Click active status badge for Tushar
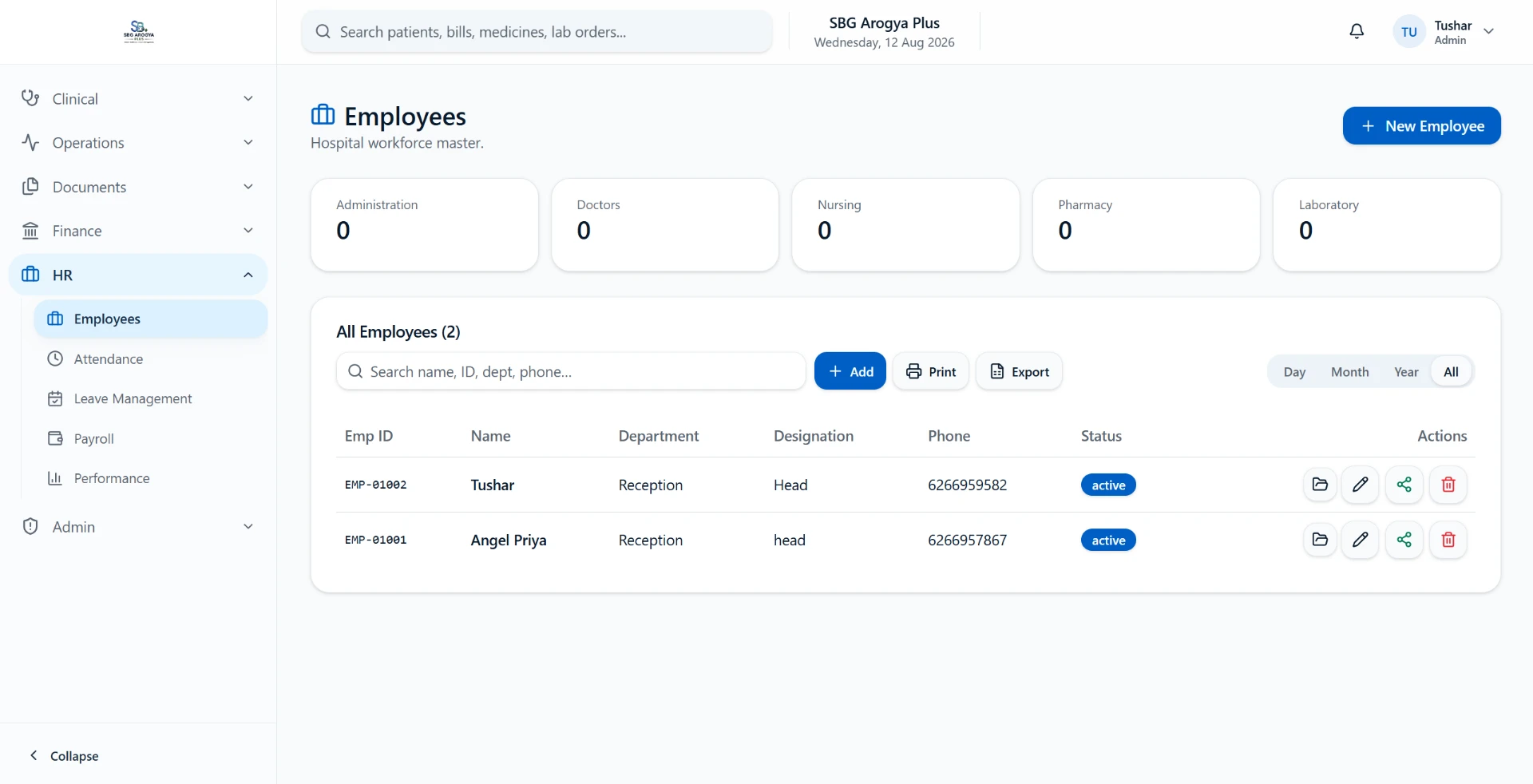 (1108, 485)
